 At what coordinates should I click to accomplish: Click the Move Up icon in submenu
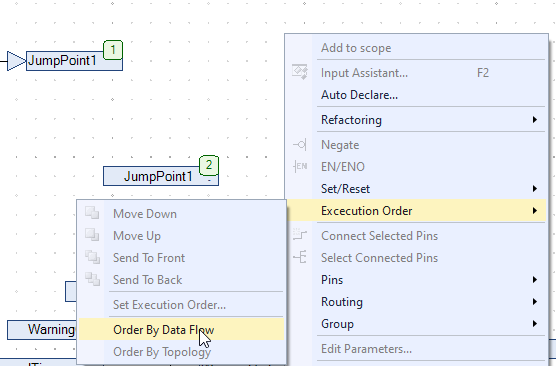[92, 235]
